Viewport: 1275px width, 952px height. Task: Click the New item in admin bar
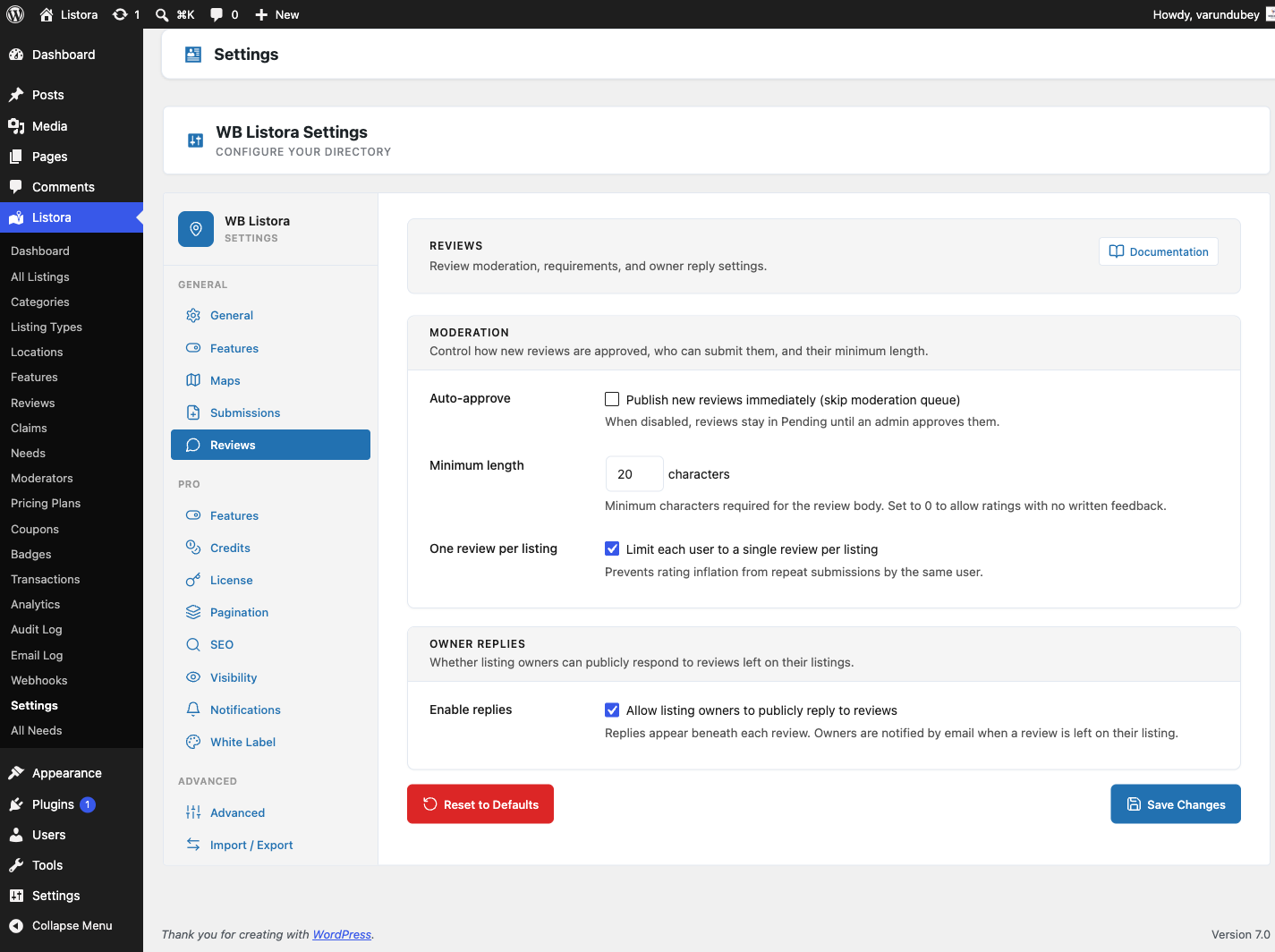click(276, 14)
